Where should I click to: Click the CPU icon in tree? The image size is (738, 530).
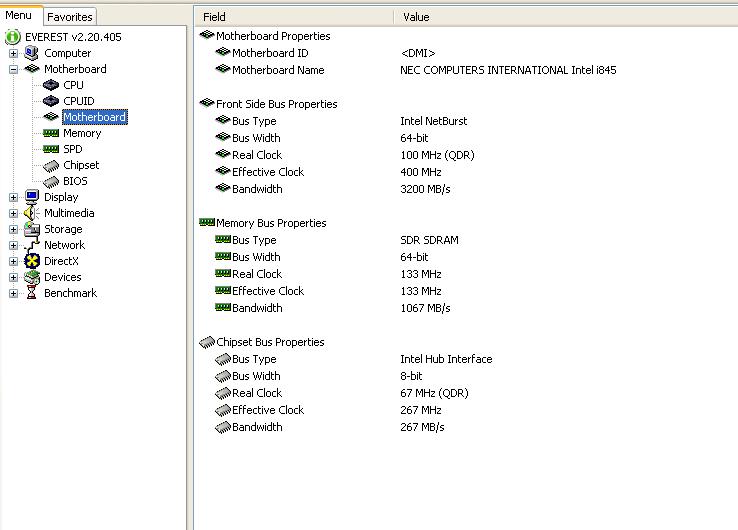click(x=51, y=85)
